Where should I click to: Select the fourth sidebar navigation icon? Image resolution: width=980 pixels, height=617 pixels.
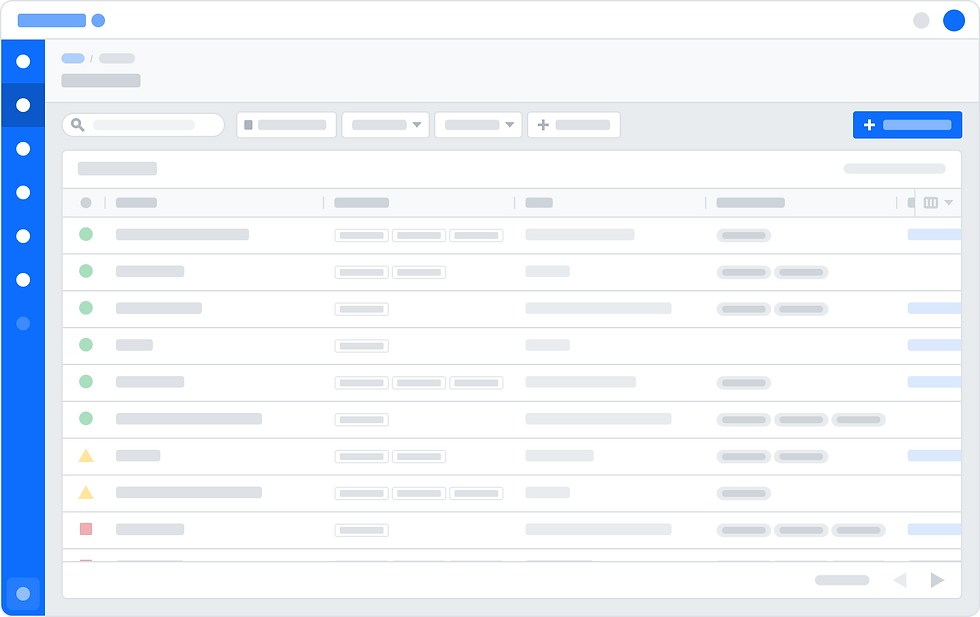pos(23,192)
